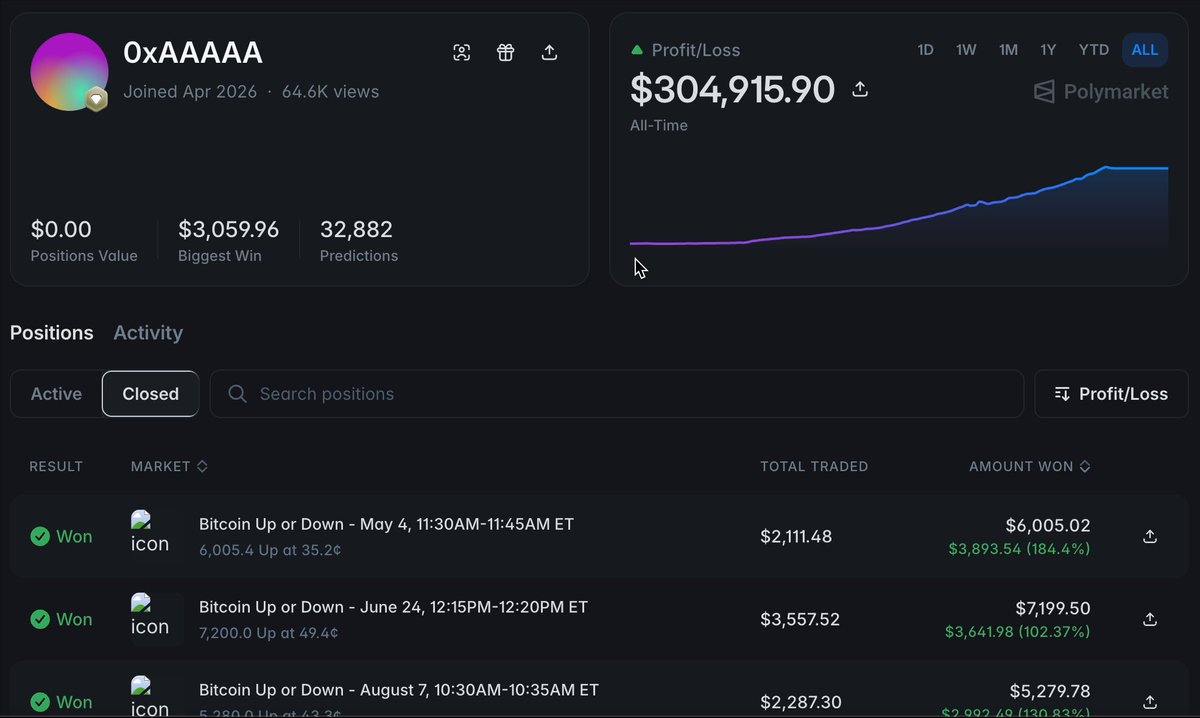The image size is (1200, 718).
Task: Click share icon beside $304,915.90 profit
Action: click(860, 90)
